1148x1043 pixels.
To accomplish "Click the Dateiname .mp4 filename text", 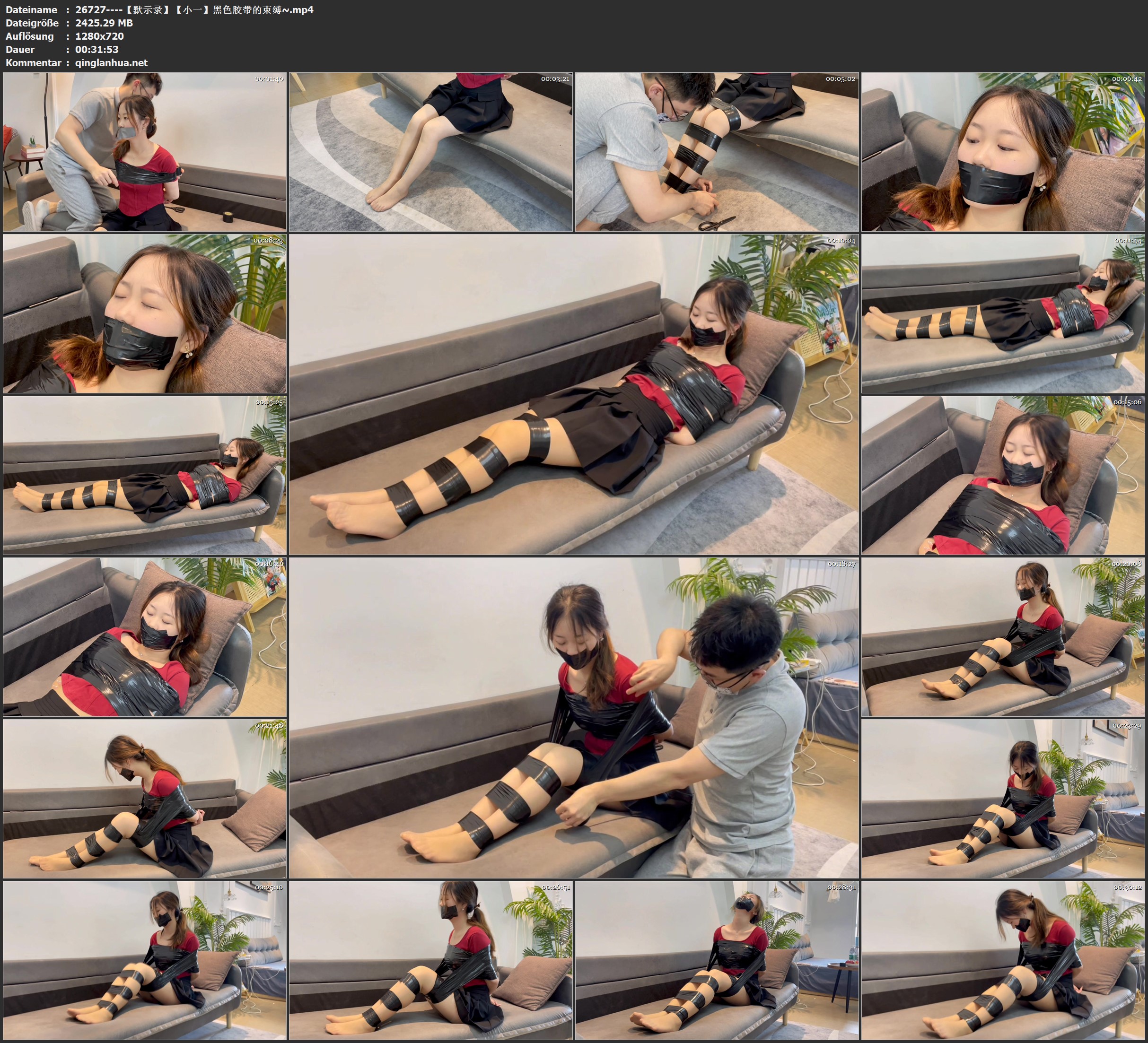I will pos(193,9).
